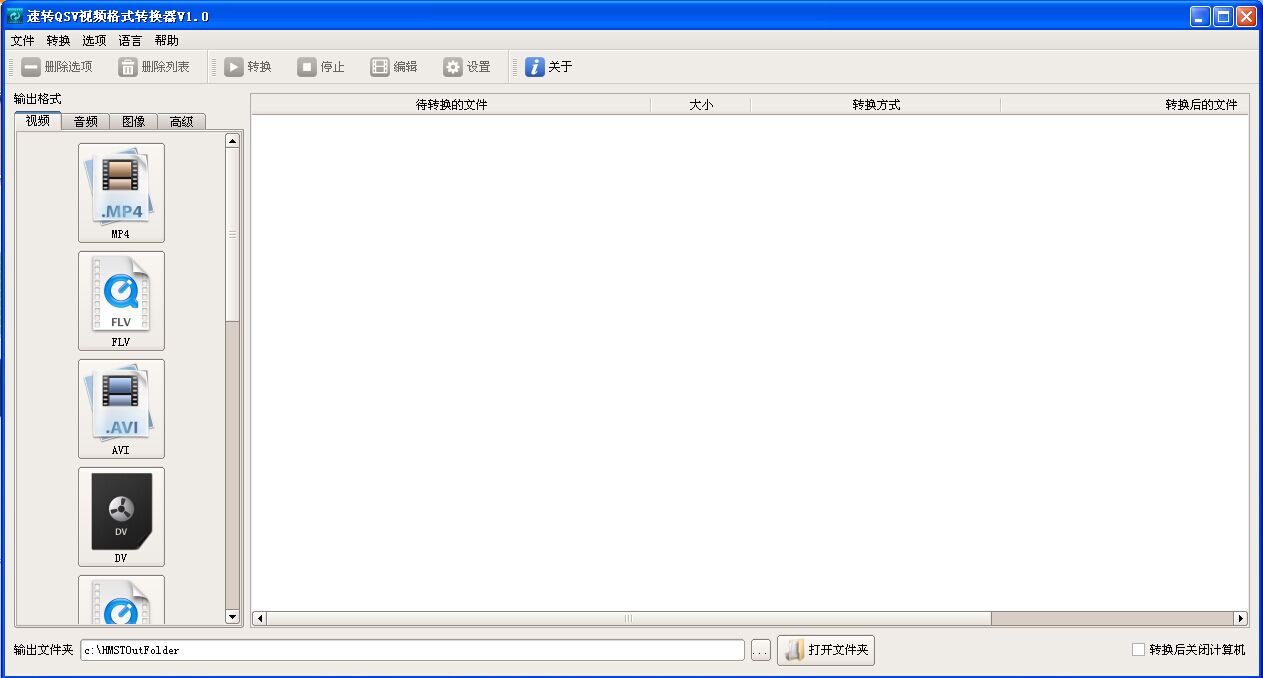
Task: Click the 关于 info icon in toolbar
Action: coord(535,67)
